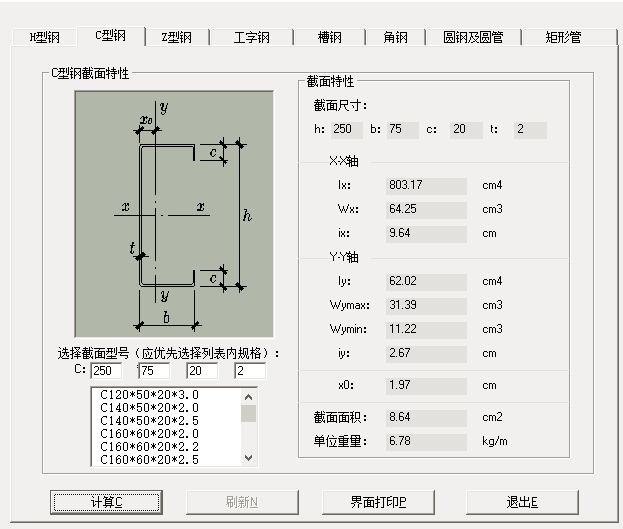
Task: Select C120*50*20*3.0 in the list
Action: (x=166, y=395)
